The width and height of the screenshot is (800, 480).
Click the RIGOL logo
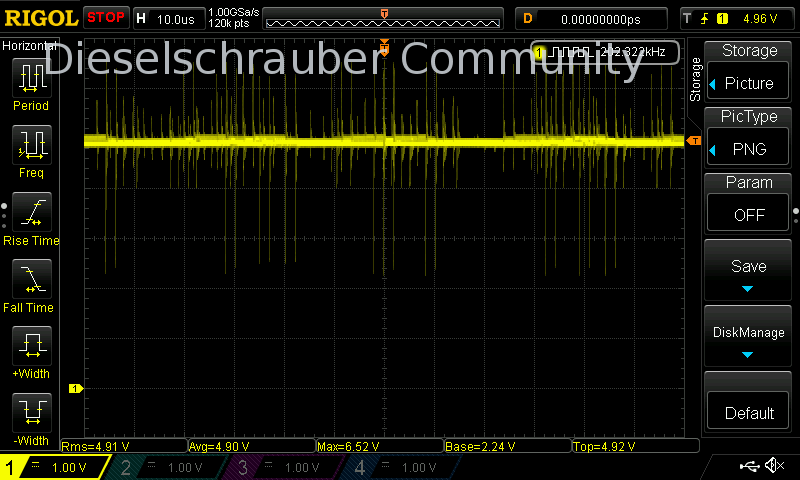coord(41,18)
